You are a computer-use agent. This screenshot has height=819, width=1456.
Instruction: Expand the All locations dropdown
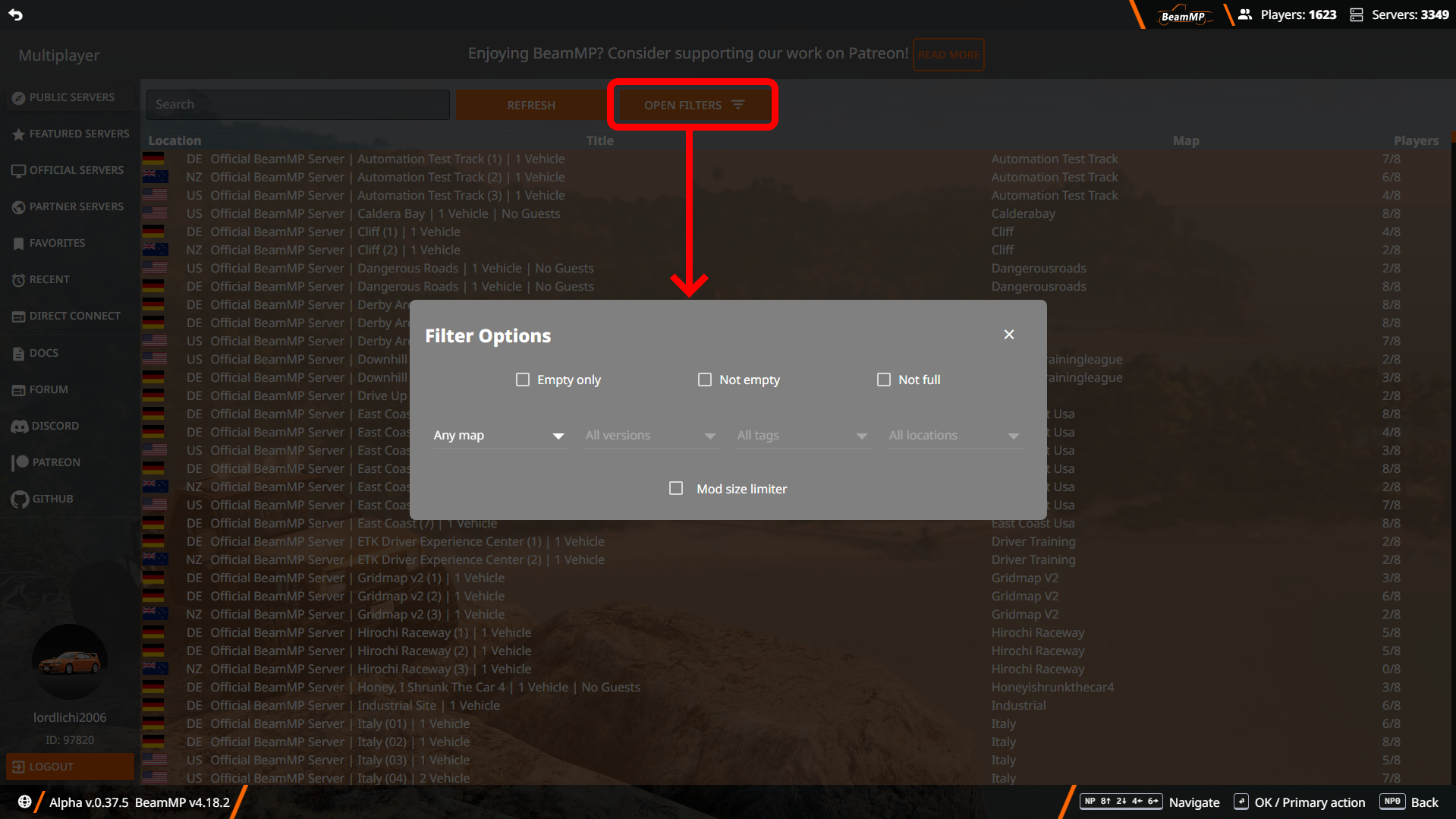coord(955,436)
